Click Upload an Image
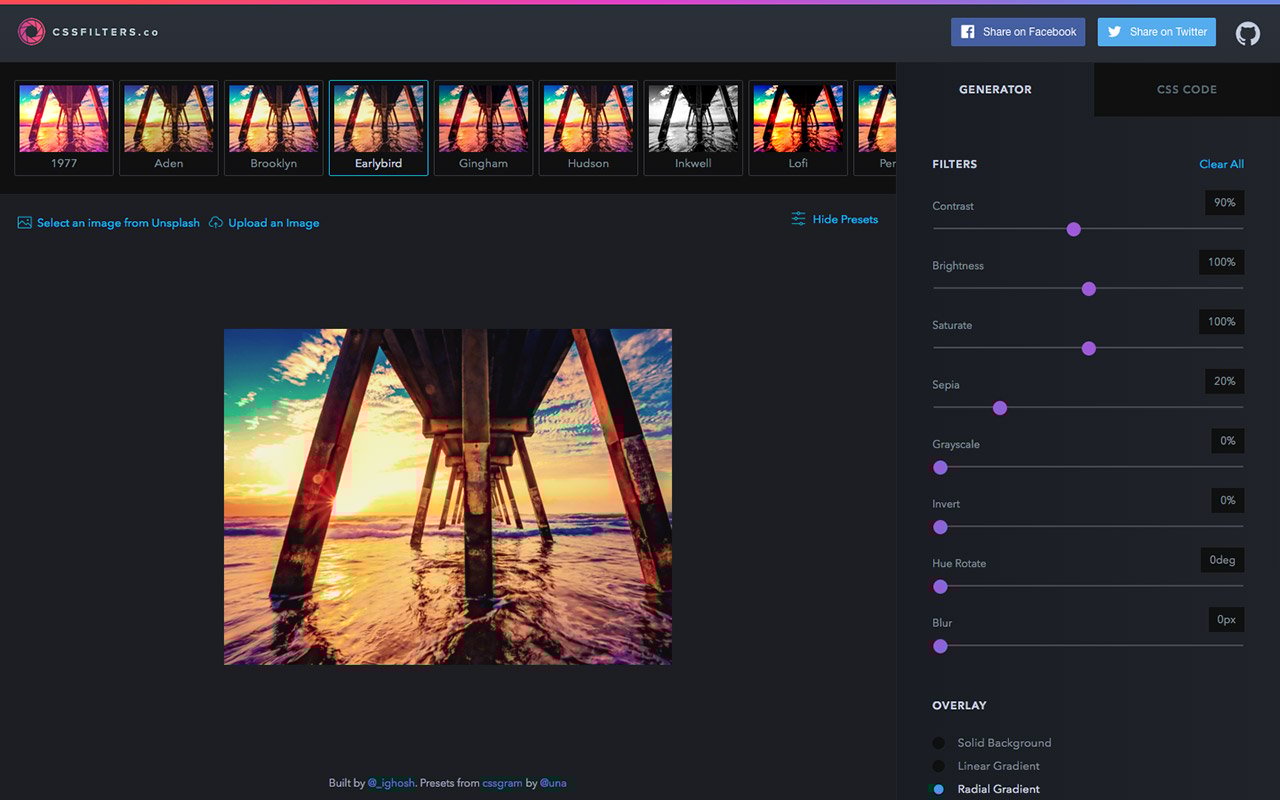1280x800 pixels. [x=272, y=222]
